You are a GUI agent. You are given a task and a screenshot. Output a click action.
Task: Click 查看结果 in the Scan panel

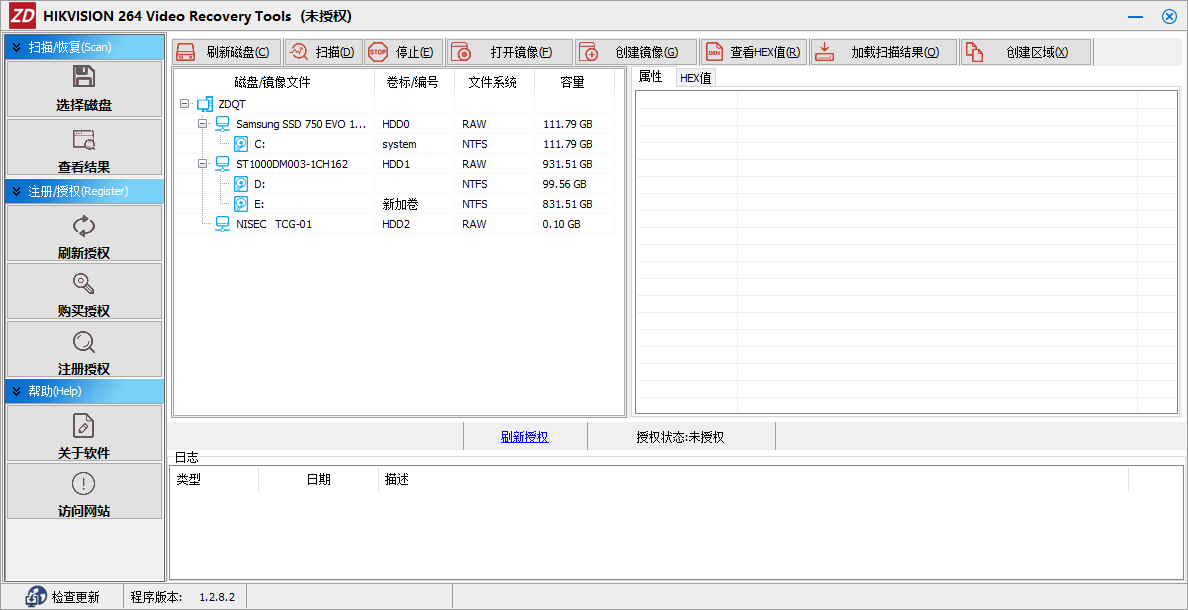click(83, 148)
